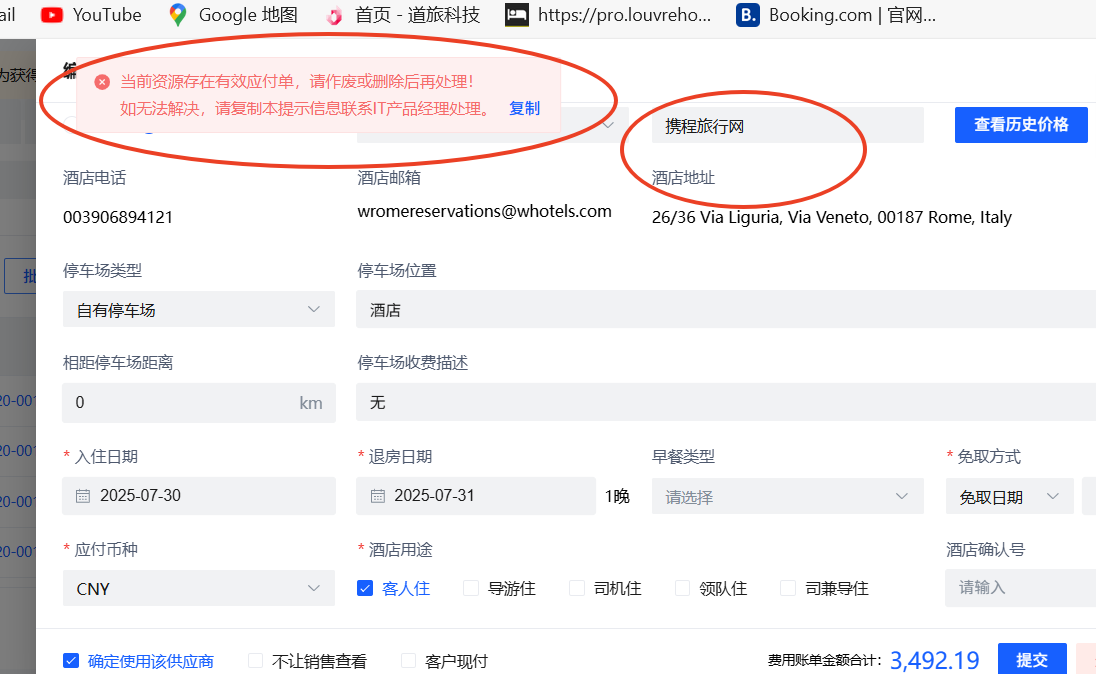Click the 查看历史价格 button

coord(1020,125)
